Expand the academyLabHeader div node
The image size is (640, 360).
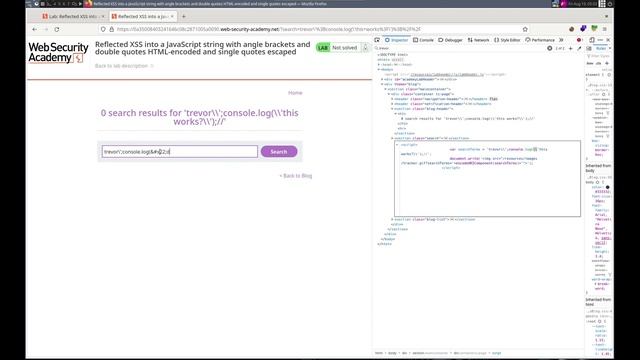[x=382, y=79]
